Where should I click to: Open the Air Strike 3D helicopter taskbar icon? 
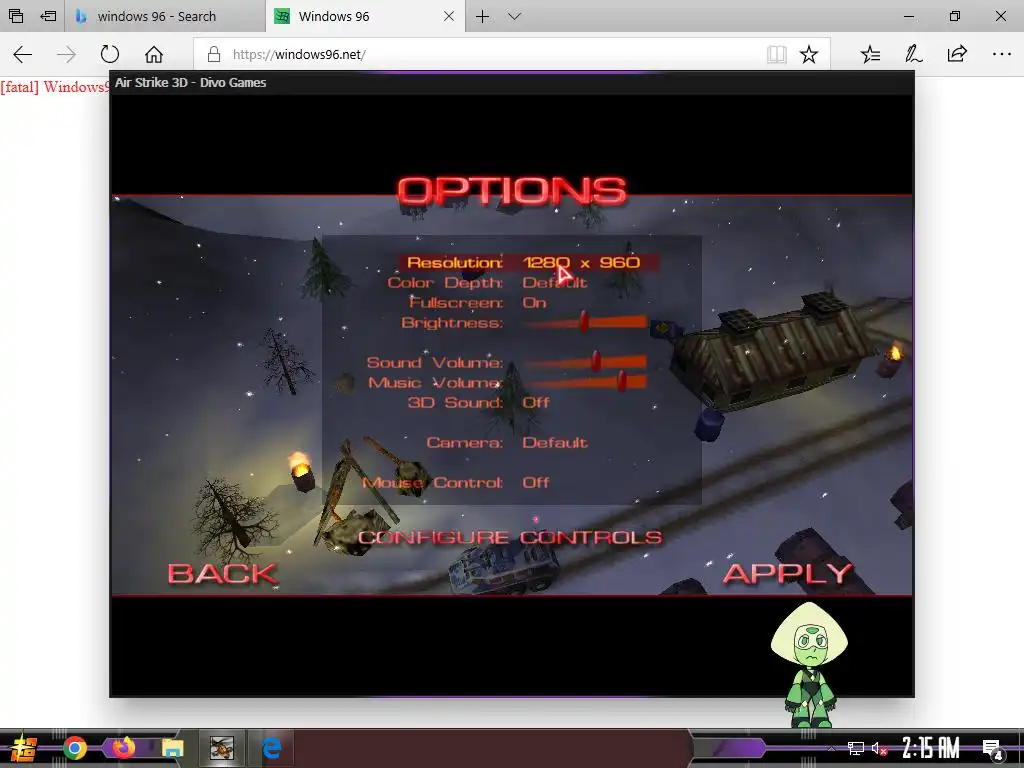(x=222, y=748)
